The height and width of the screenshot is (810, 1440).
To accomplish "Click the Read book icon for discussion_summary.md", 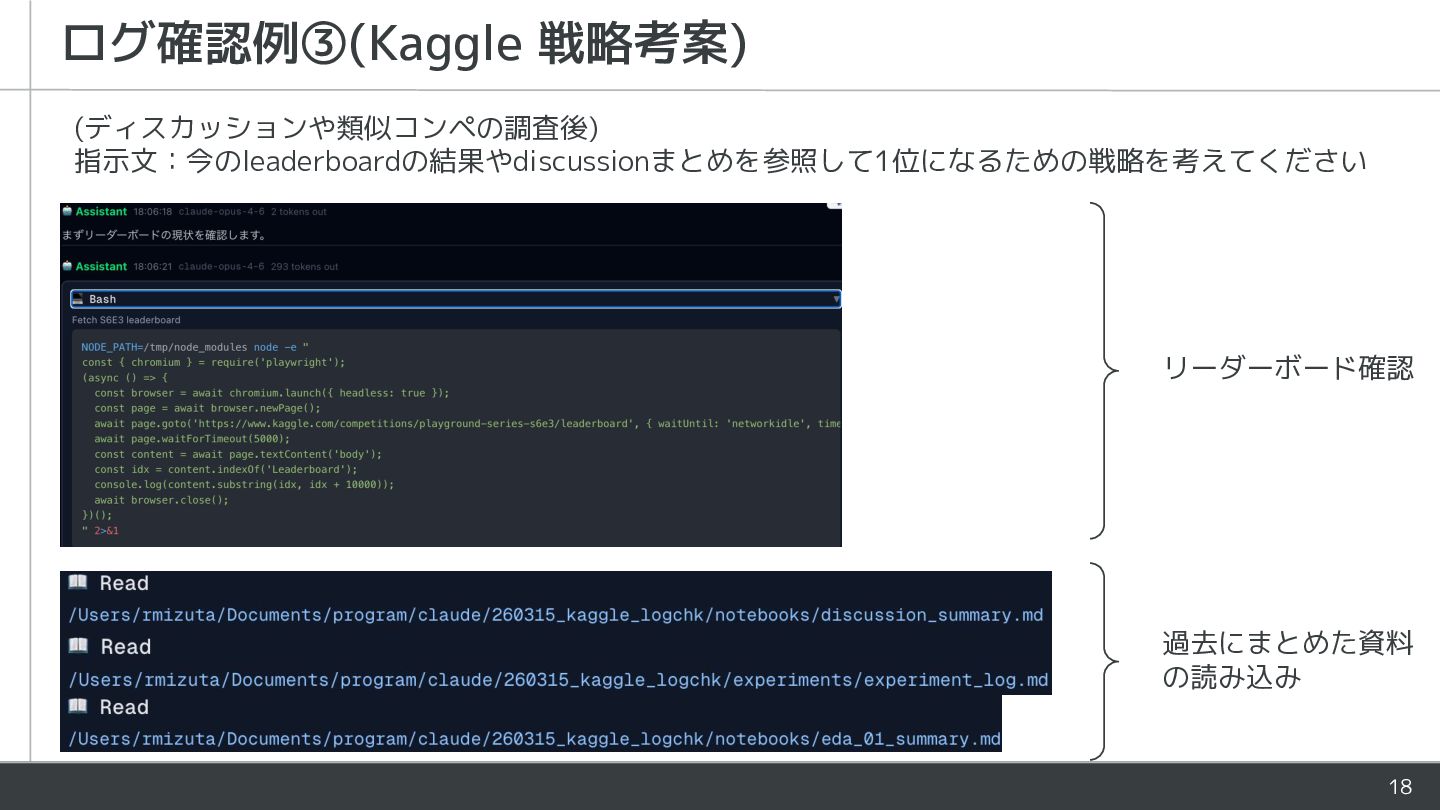I will pos(78,582).
